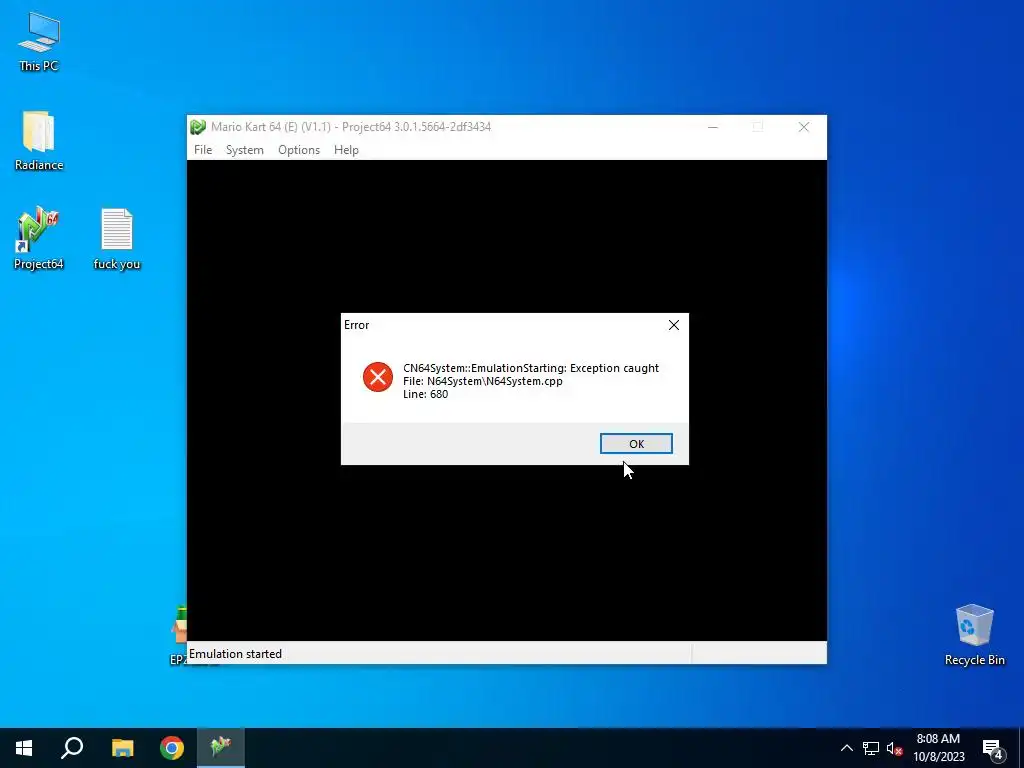This screenshot has height=768, width=1024.
Task: Click the Error dialog title text
Action: [x=357, y=325]
